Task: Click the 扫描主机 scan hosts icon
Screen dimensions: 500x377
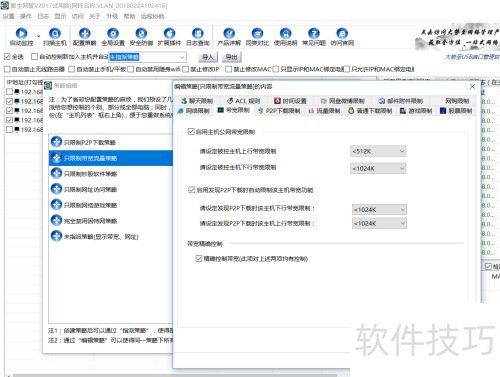Action: 55,33
